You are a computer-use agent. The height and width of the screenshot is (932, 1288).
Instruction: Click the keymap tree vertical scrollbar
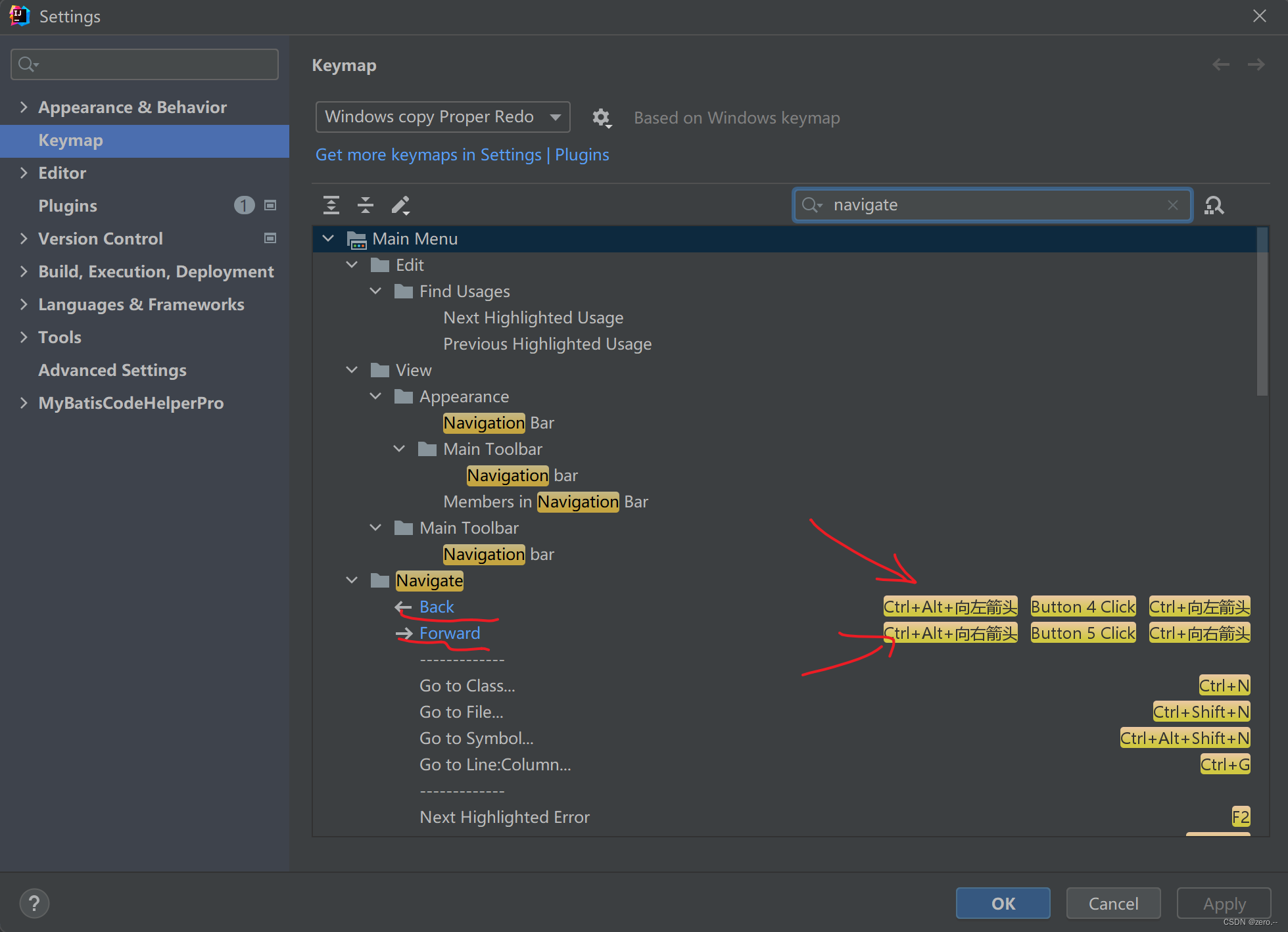[x=1262, y=312]
